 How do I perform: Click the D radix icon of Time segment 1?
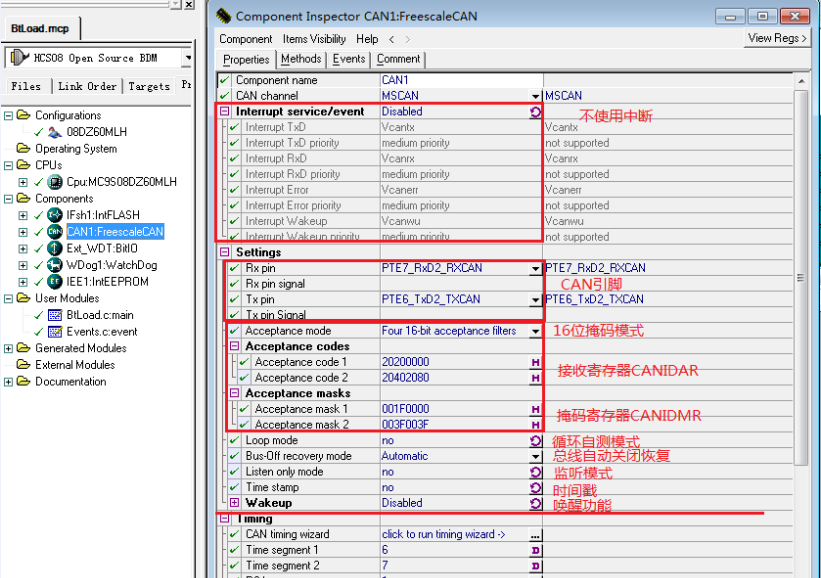point(535,550)
